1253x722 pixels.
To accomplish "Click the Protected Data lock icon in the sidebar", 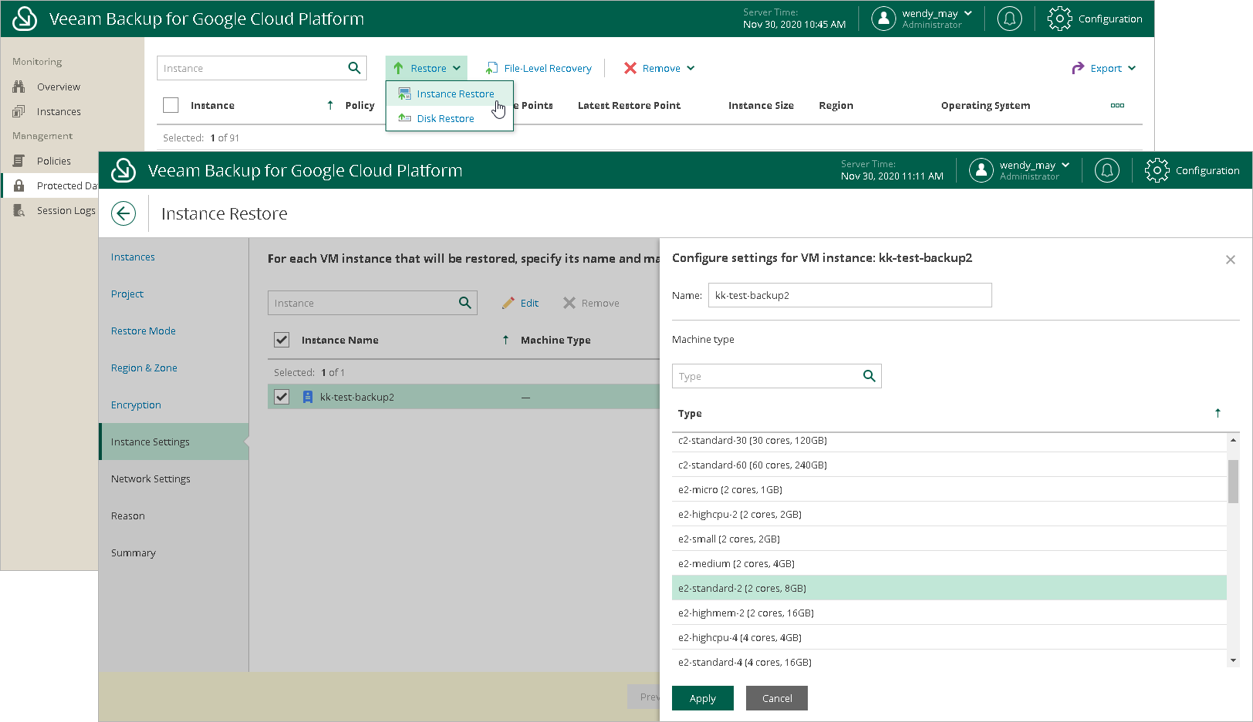I will click(19, 186).
